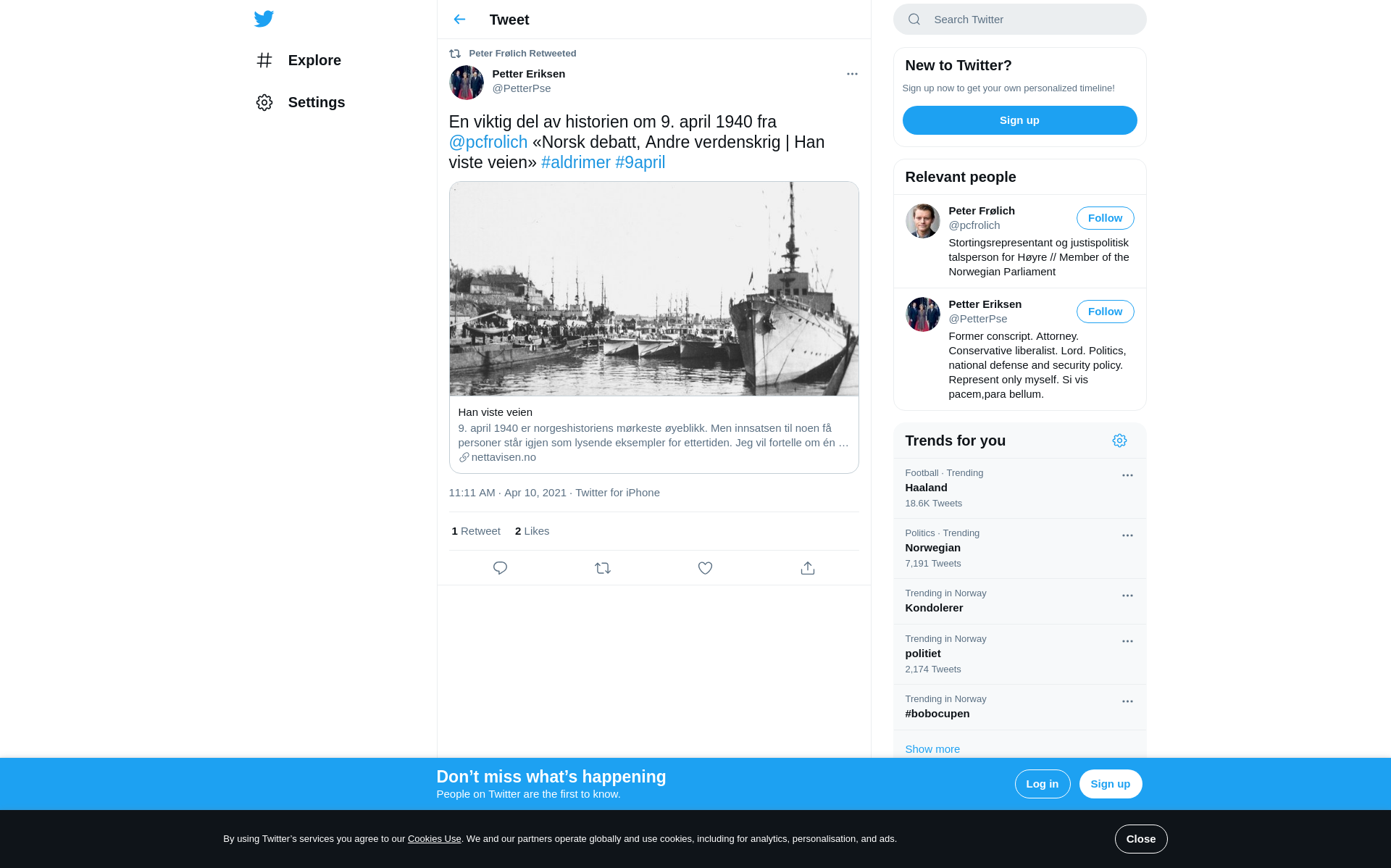Viewport: 1391px width, 868px height.
Task: View the '2 Likes' list
Action: [532, 531]
